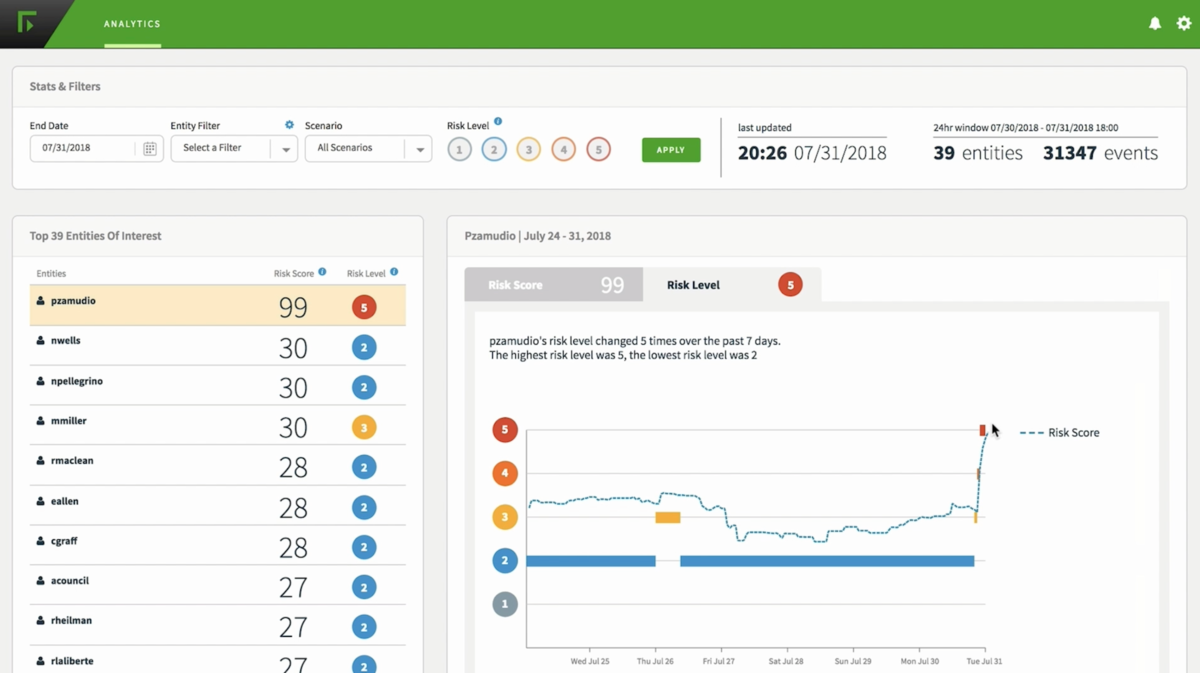Screen dimensions: 1200x673
Task: Open the settings gear in header
Action: point(1184,23)
